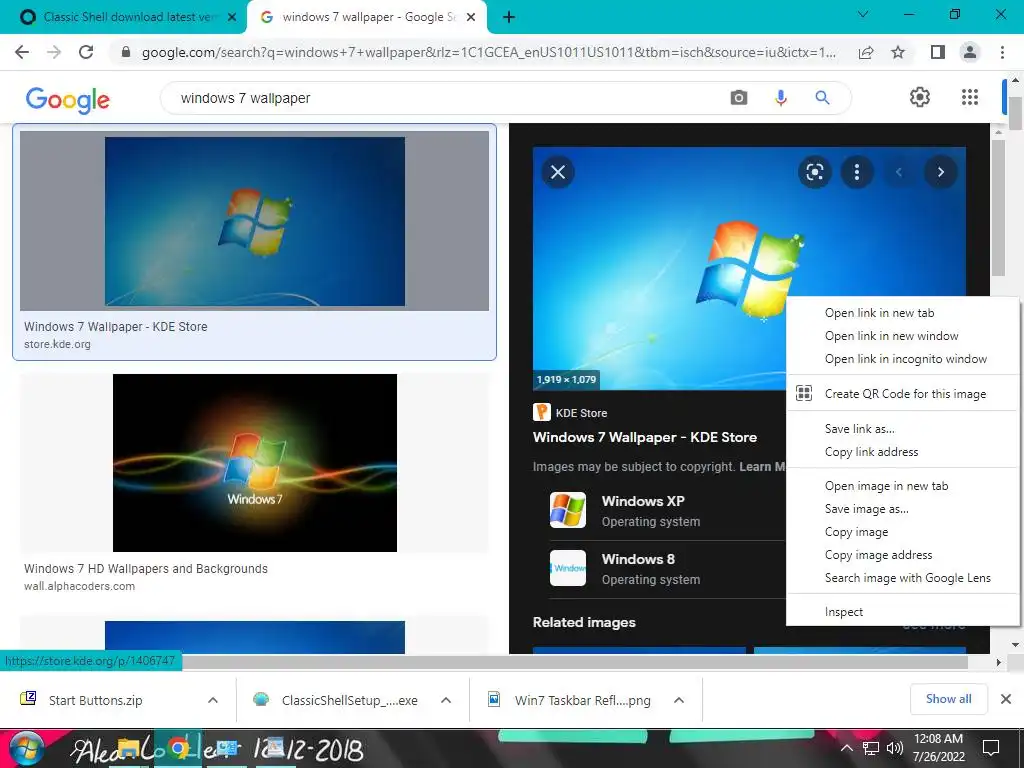
Task: Select Create QR Code for this image
Action: click(x=903, y=394)
